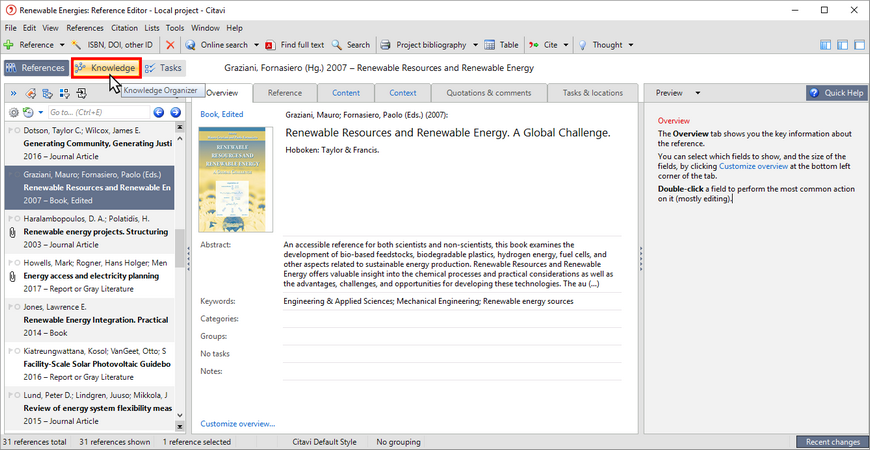Select the three-column layout icon
This screenshot has width=870, height=450.
click(x=826, y=45)
